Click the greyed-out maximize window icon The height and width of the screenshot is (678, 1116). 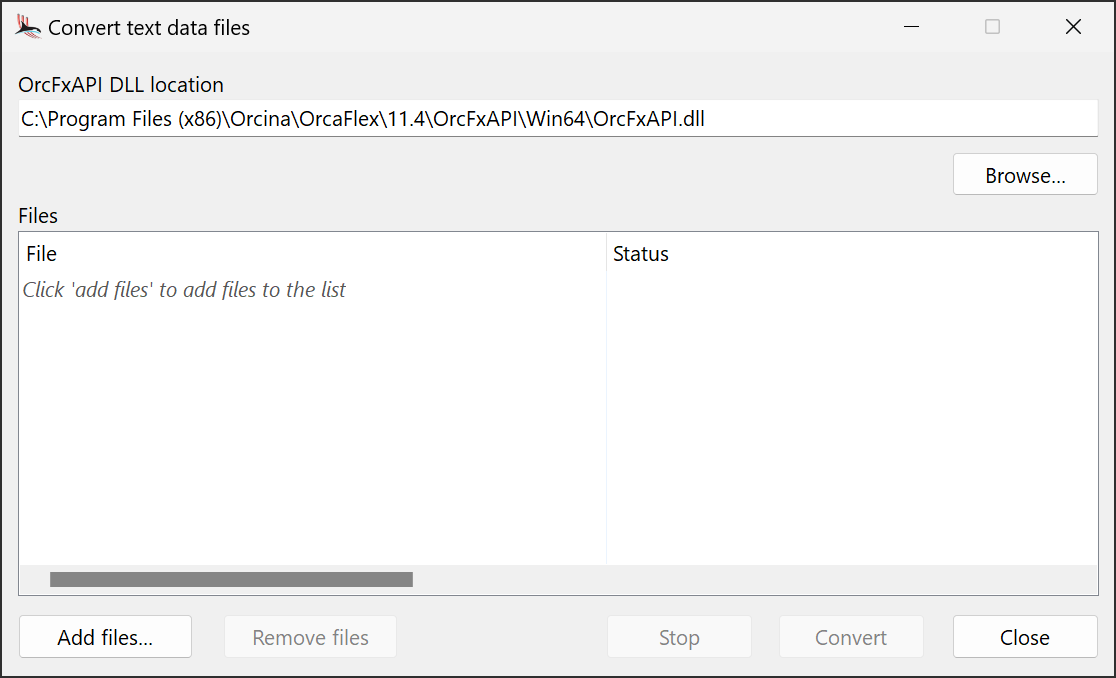pyautogui.click(x=992, y=27)
